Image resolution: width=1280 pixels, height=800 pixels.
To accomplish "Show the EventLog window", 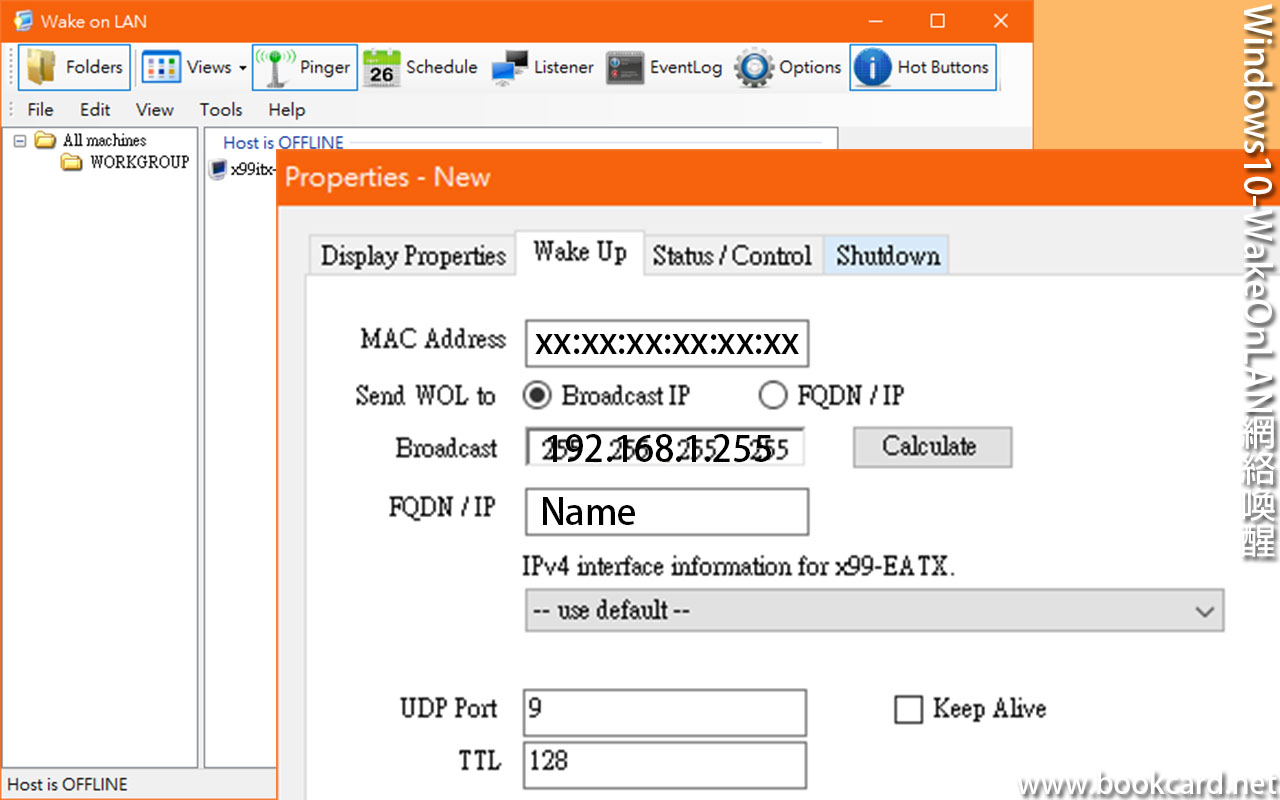I will point(625,68).
